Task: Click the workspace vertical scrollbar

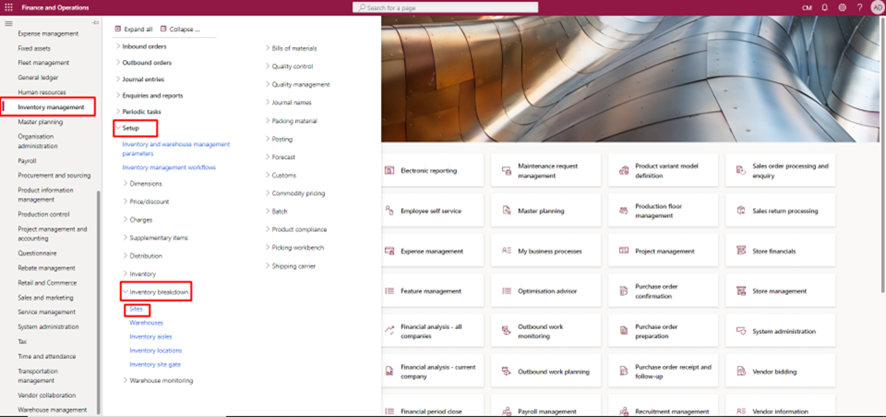Action: (x=883, y=154)
